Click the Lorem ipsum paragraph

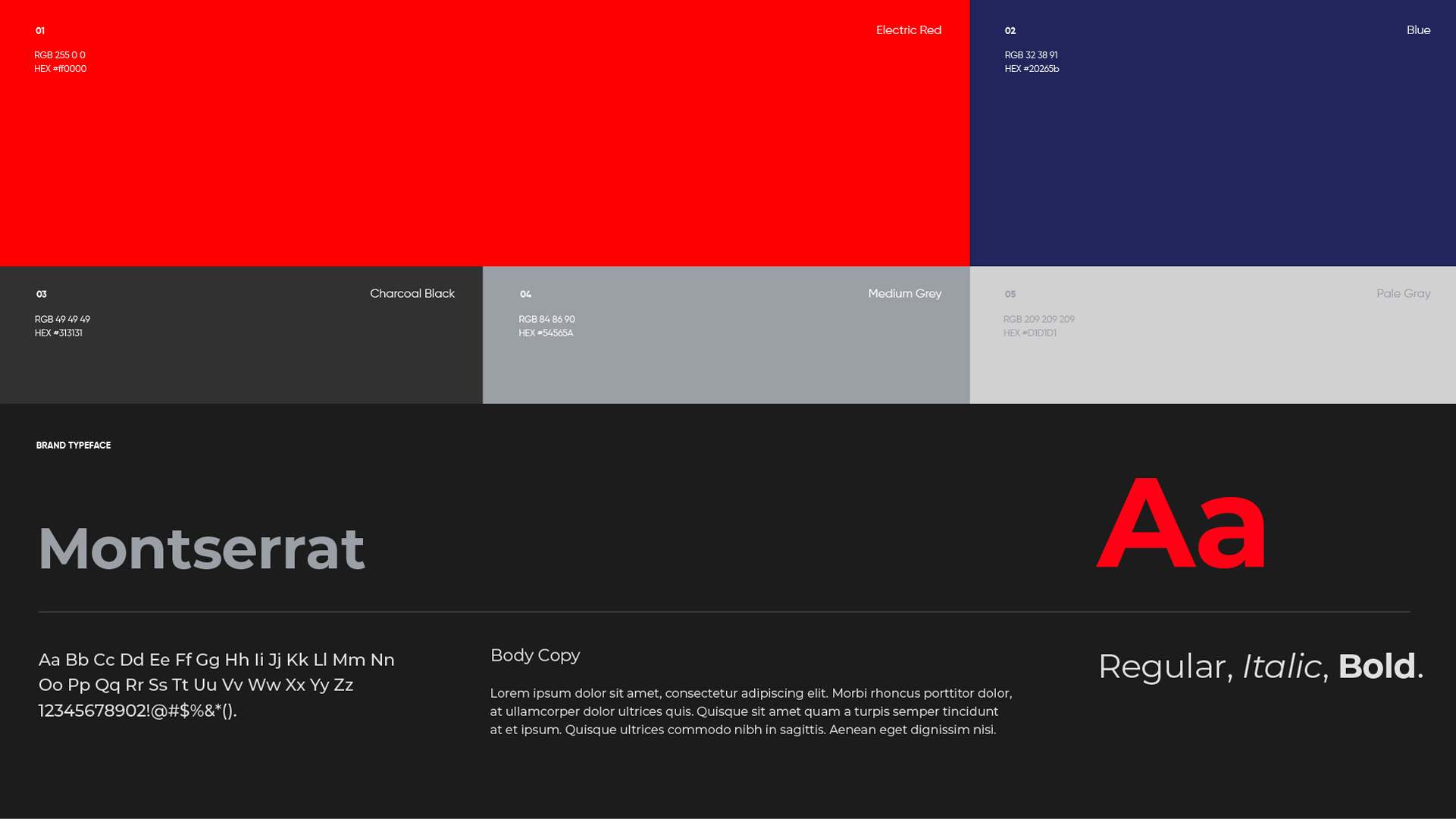[751, 711]
